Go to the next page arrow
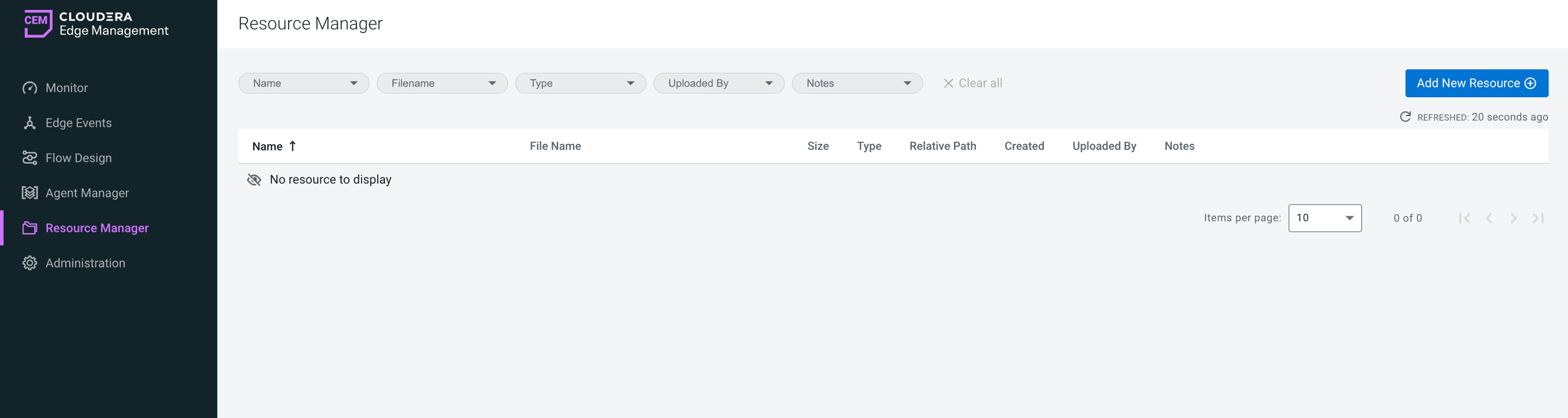 click(x=1513, y=218)
